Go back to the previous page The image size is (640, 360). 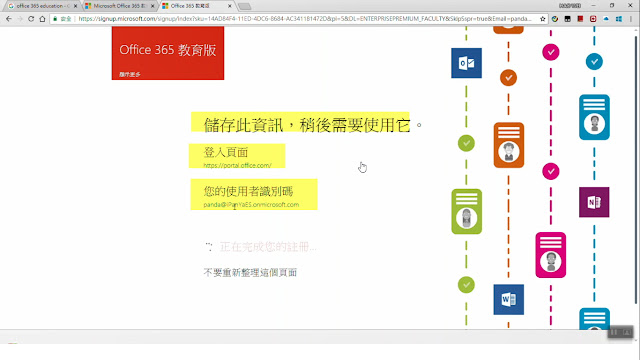pyautogui.click(x=9, y=19)
